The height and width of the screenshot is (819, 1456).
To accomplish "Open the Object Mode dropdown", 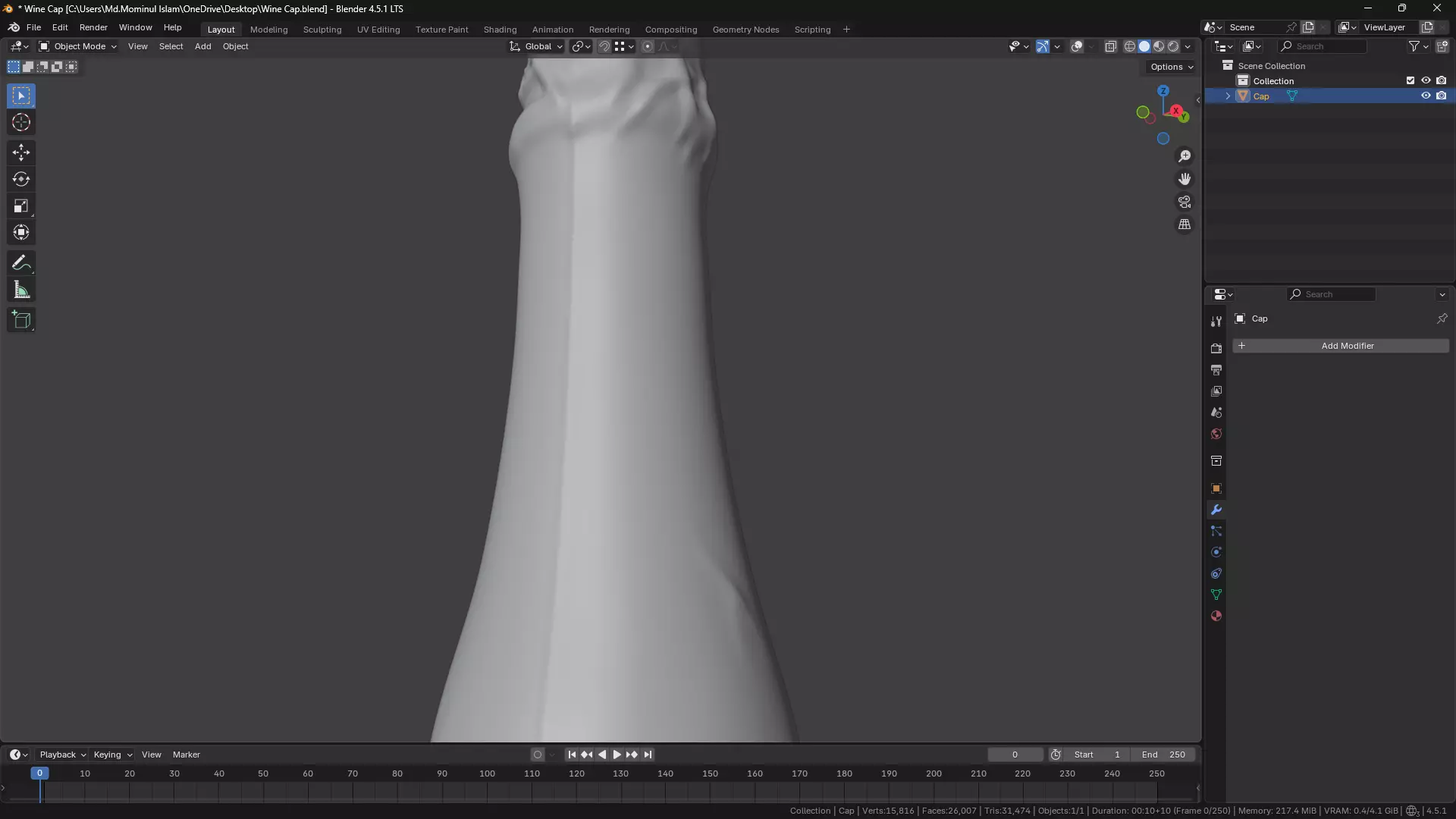I will point(77,46).
